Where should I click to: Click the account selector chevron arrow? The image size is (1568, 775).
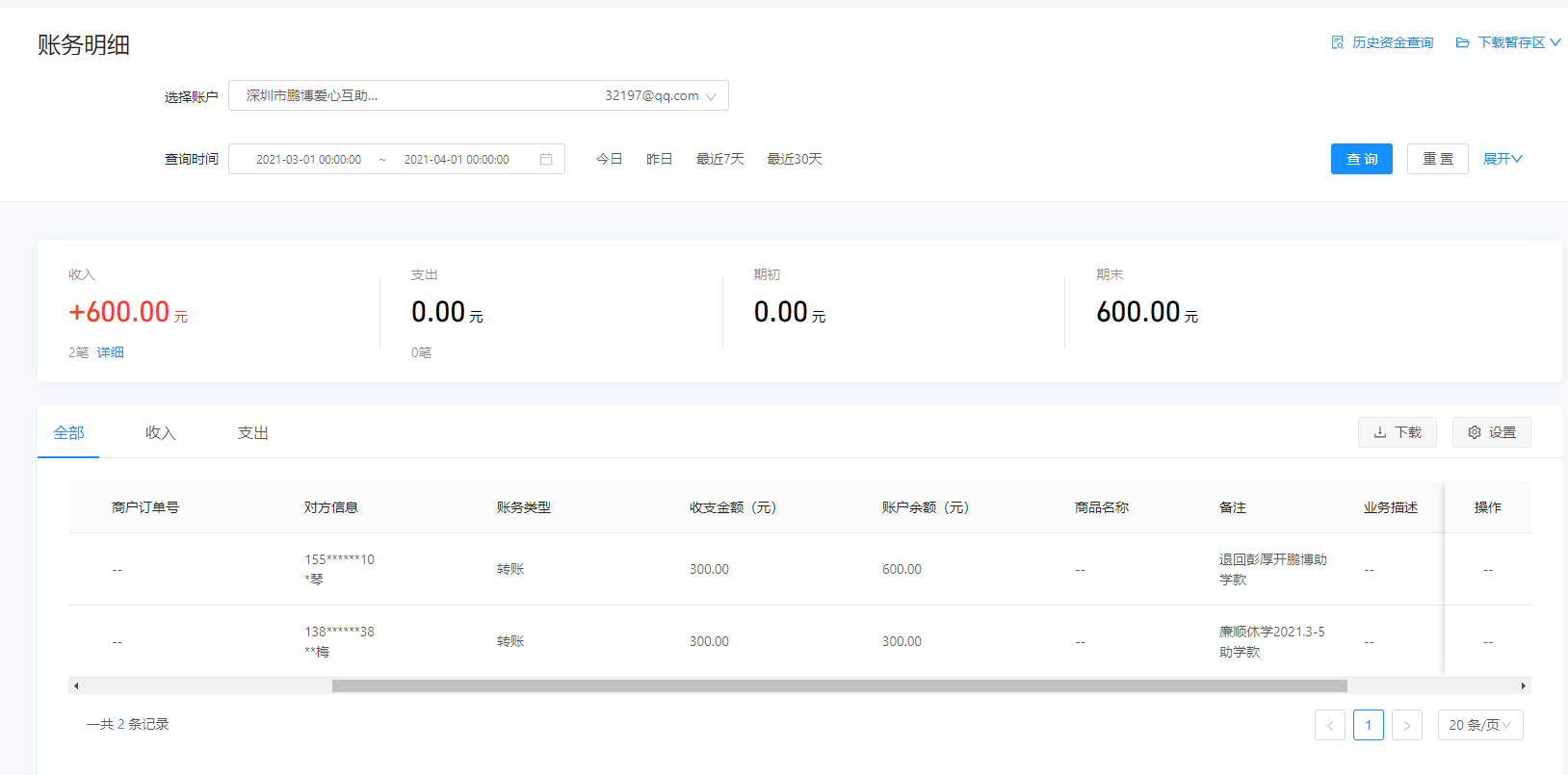tap(711, 96)
